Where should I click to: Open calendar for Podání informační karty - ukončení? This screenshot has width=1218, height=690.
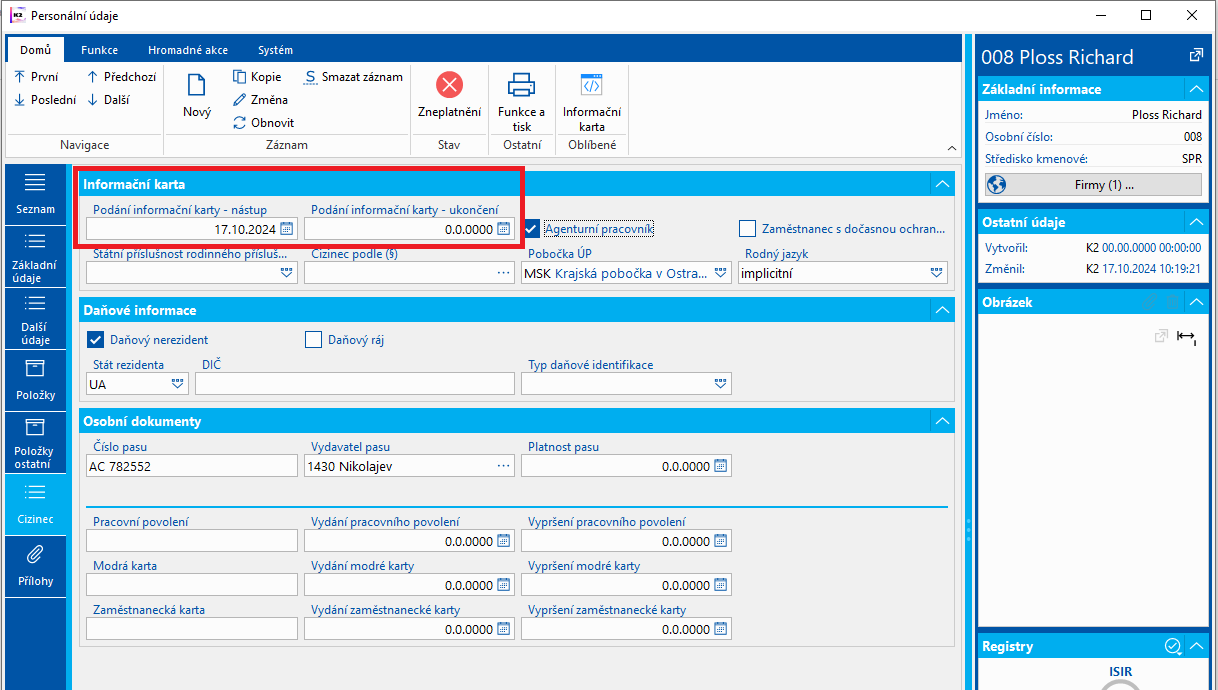tap(503, 229)
